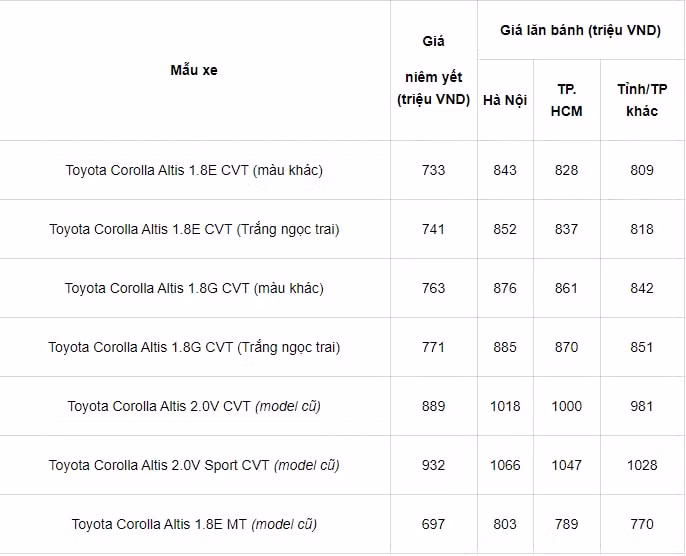This screenshot has height=556, width=686.
Task: Click the listed price 697 cell
Action: [433, 524]
